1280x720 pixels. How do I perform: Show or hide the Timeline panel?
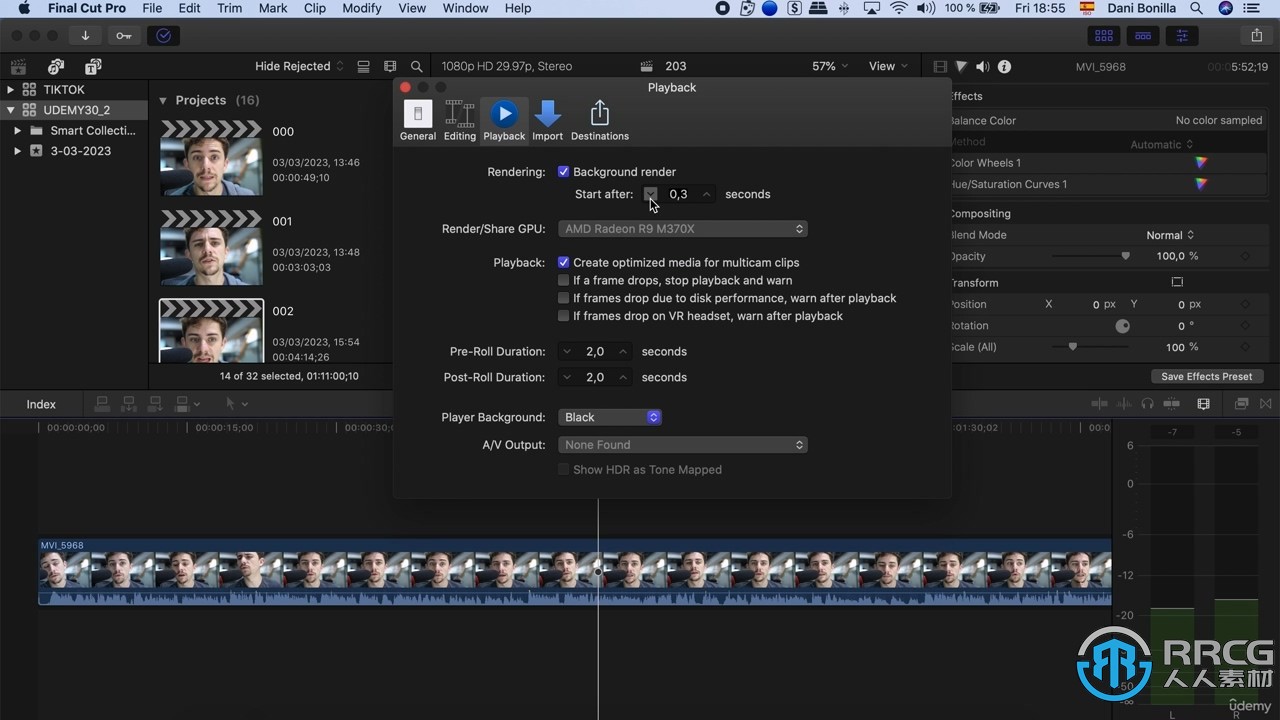coord(1143,36)
